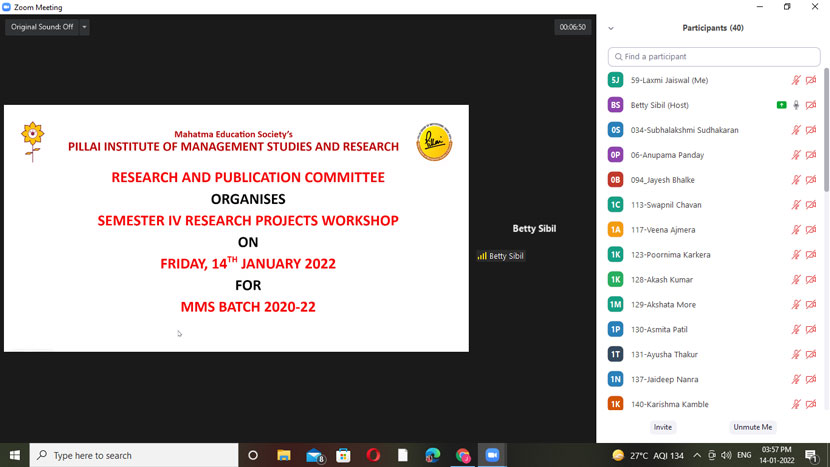830x467 pixels.
Task: Select participant 06-Anupama Panday
Action: pyautogui.click(x=712, y=155)
